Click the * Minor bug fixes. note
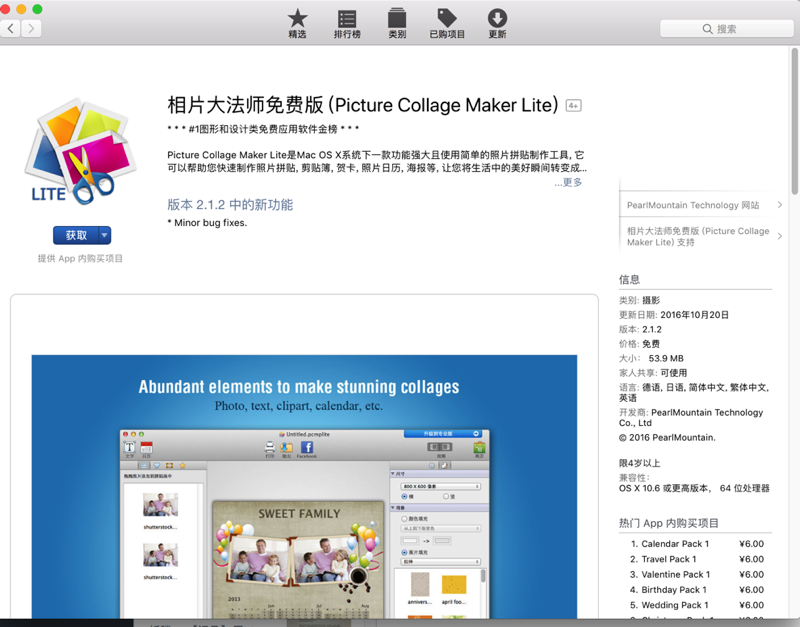 pos(207,223)
